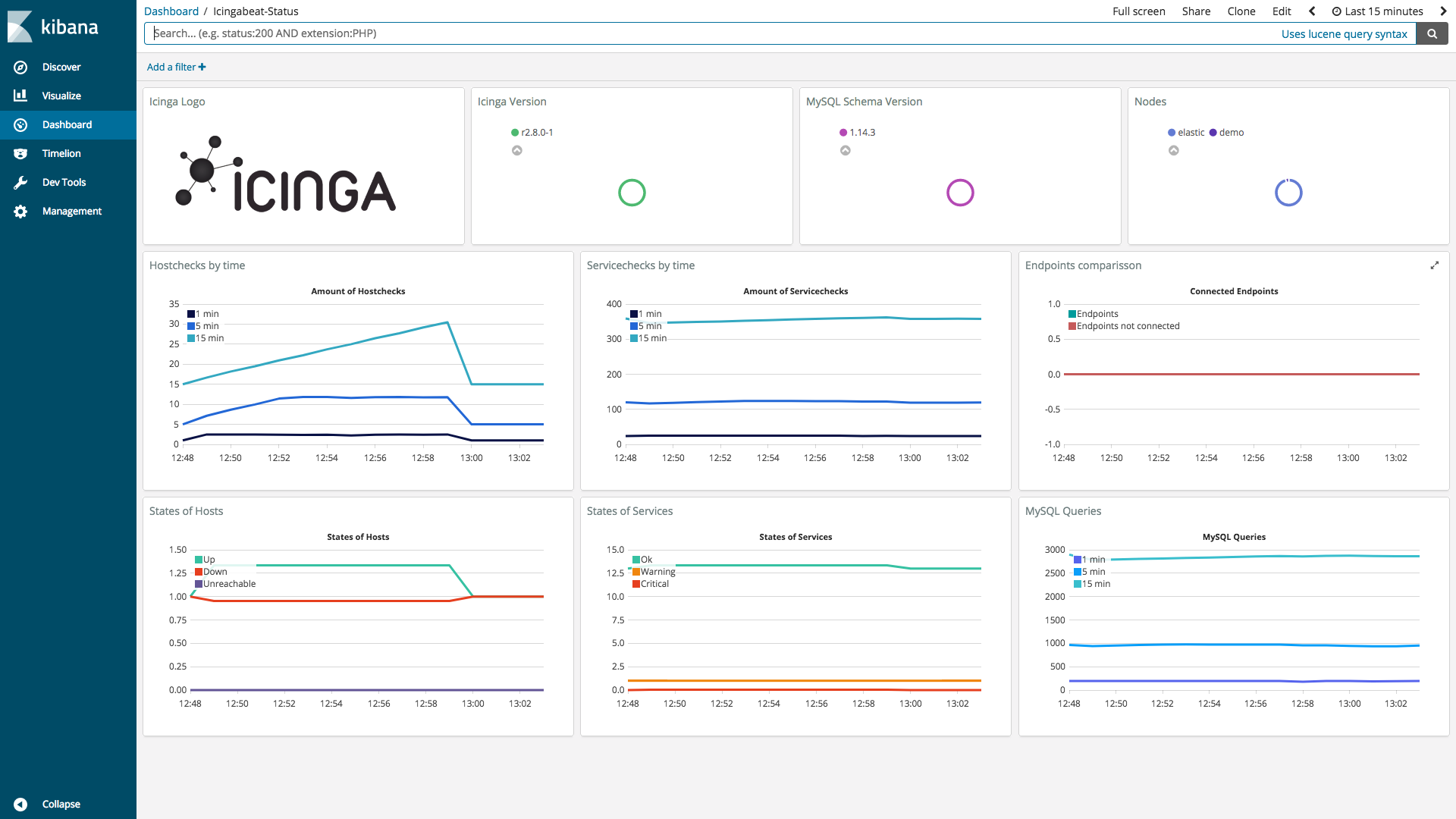Screen dimensions: 1456x819
Task: Toggle Down series in States of Hosts
Action: 211,572
